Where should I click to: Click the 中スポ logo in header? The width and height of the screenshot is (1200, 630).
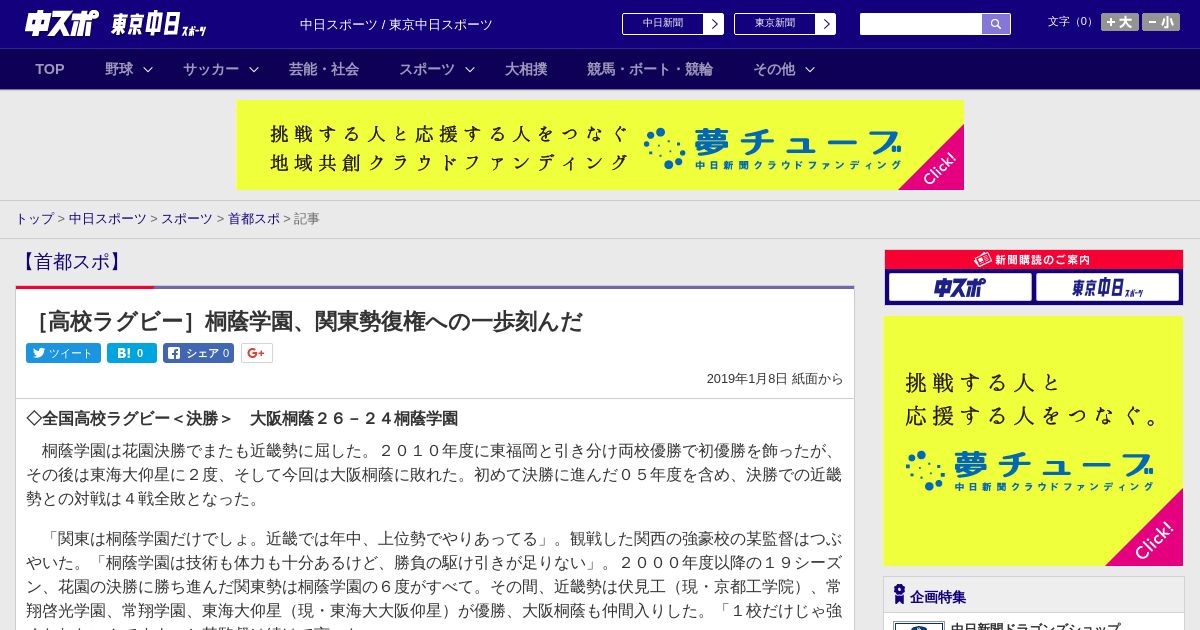click(62, 23)
